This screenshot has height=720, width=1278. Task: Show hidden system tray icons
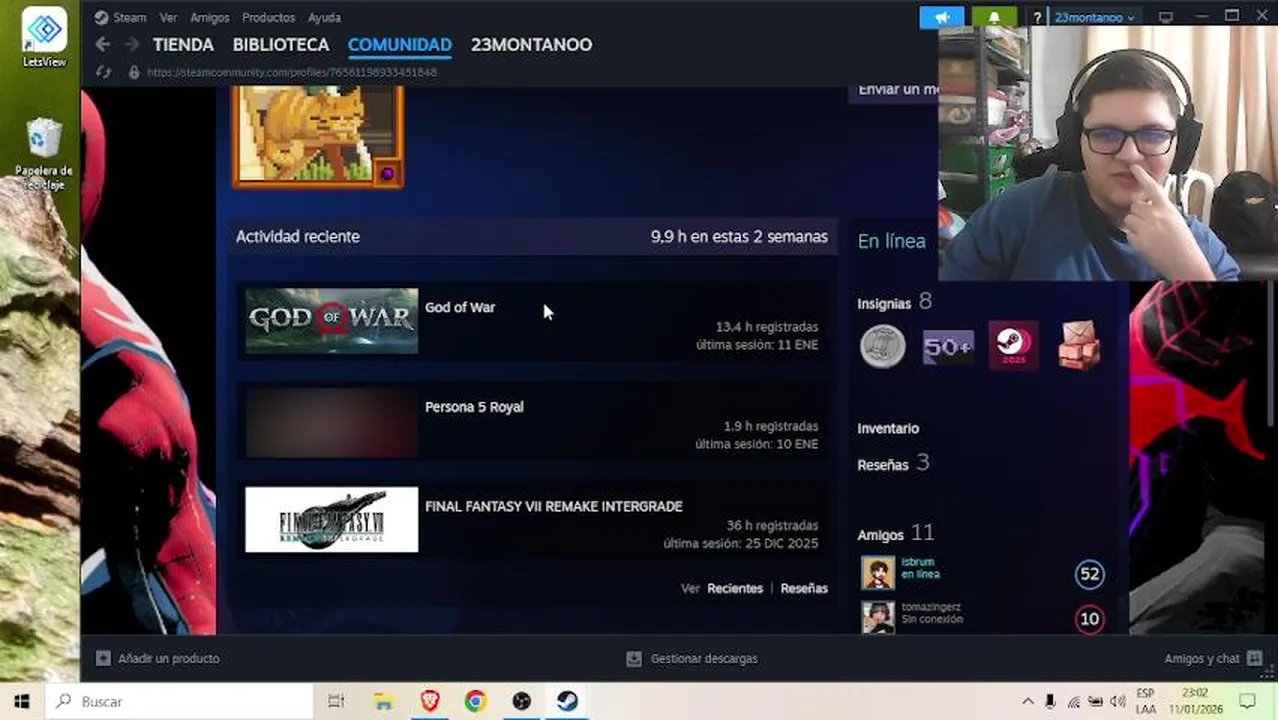(1027, 701)
